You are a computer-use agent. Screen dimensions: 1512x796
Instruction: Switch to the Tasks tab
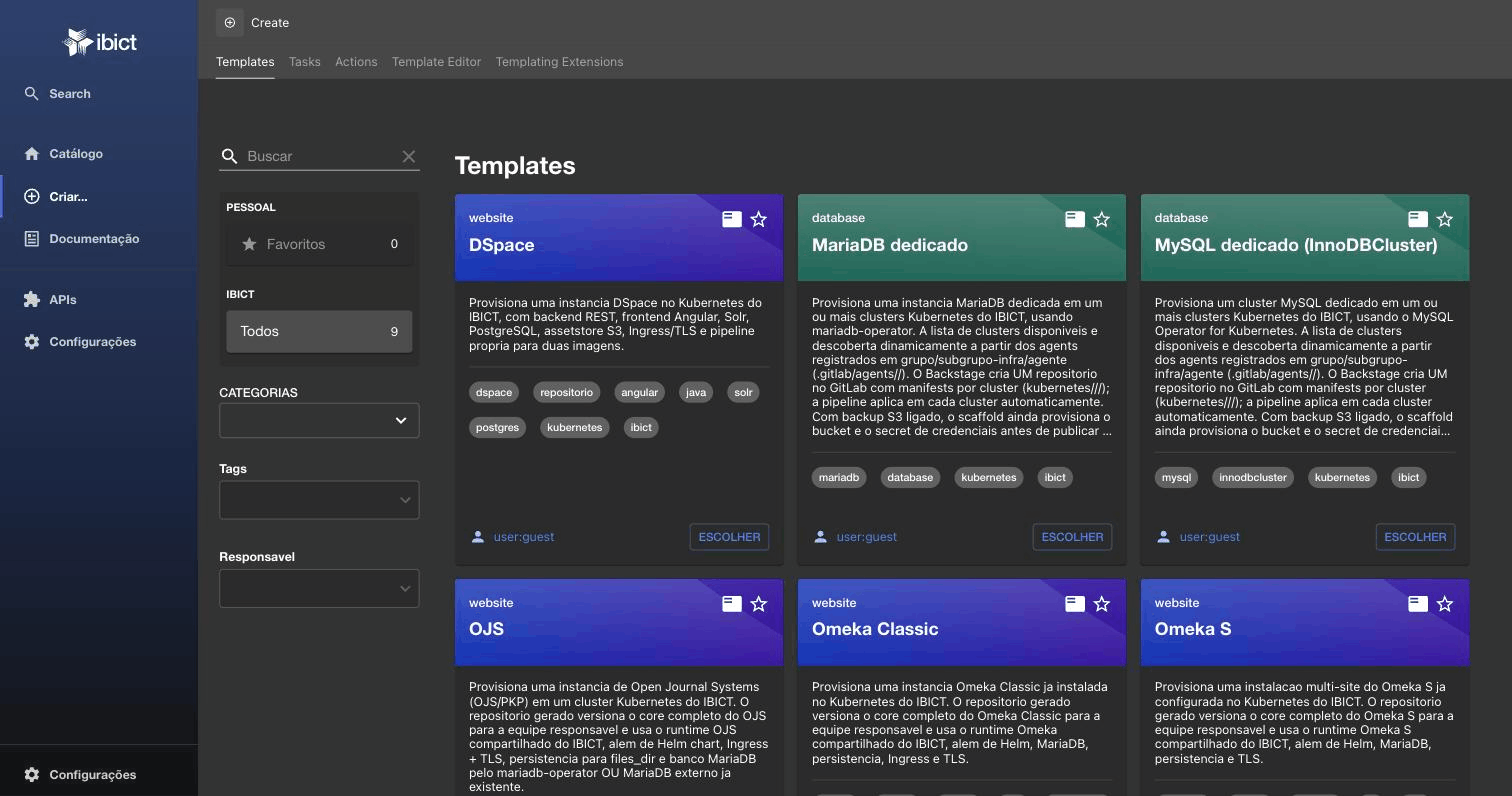pyautogui.click(x=305, y=62)
